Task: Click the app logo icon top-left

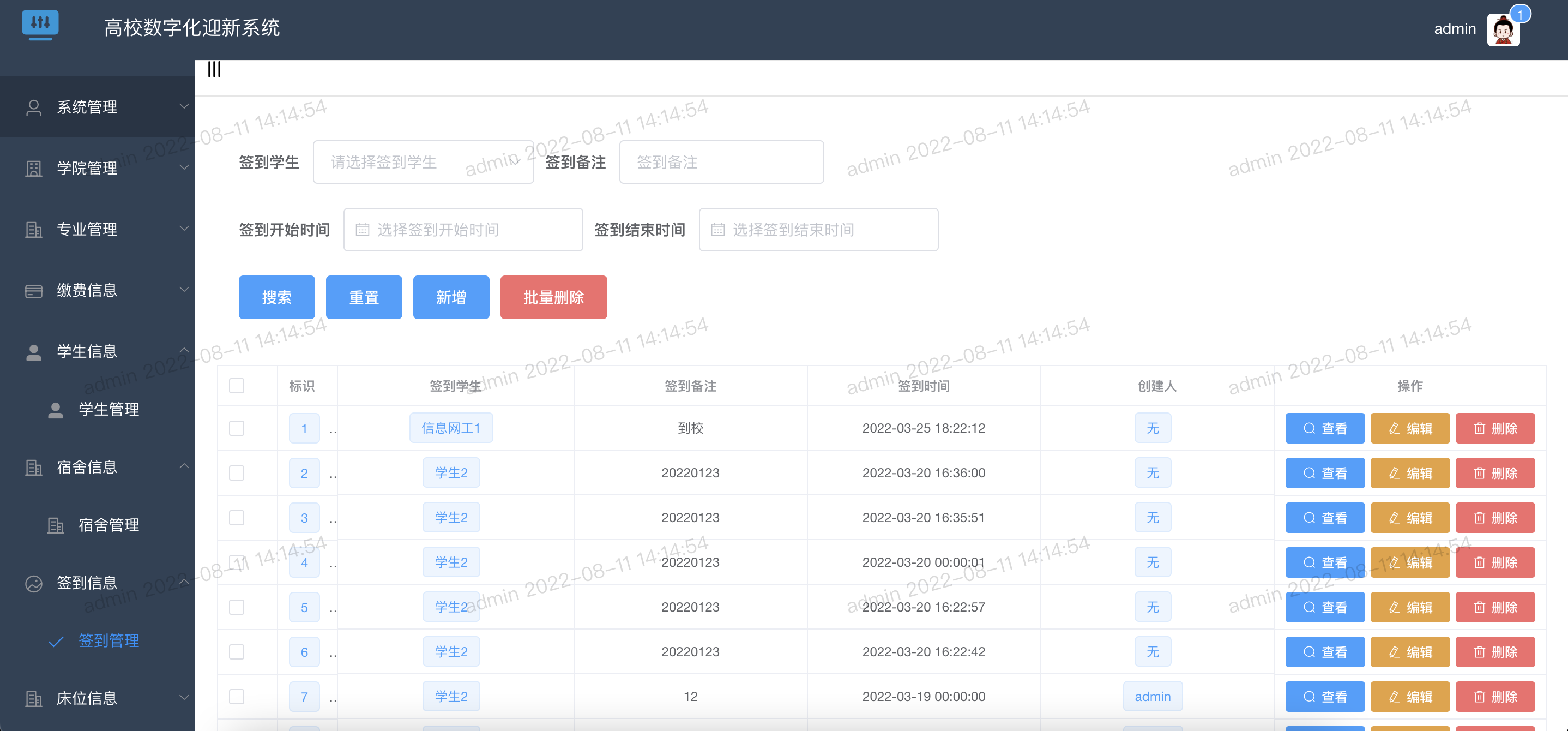Action: coord(40,25)
